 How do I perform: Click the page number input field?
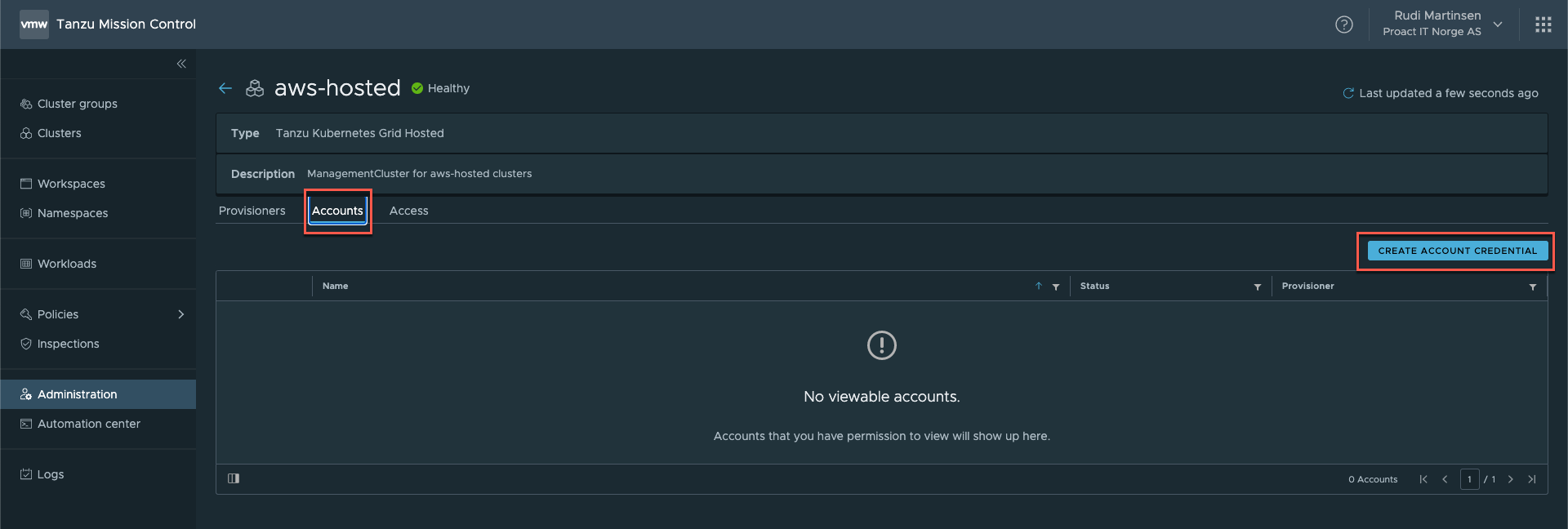[1470, 479]
